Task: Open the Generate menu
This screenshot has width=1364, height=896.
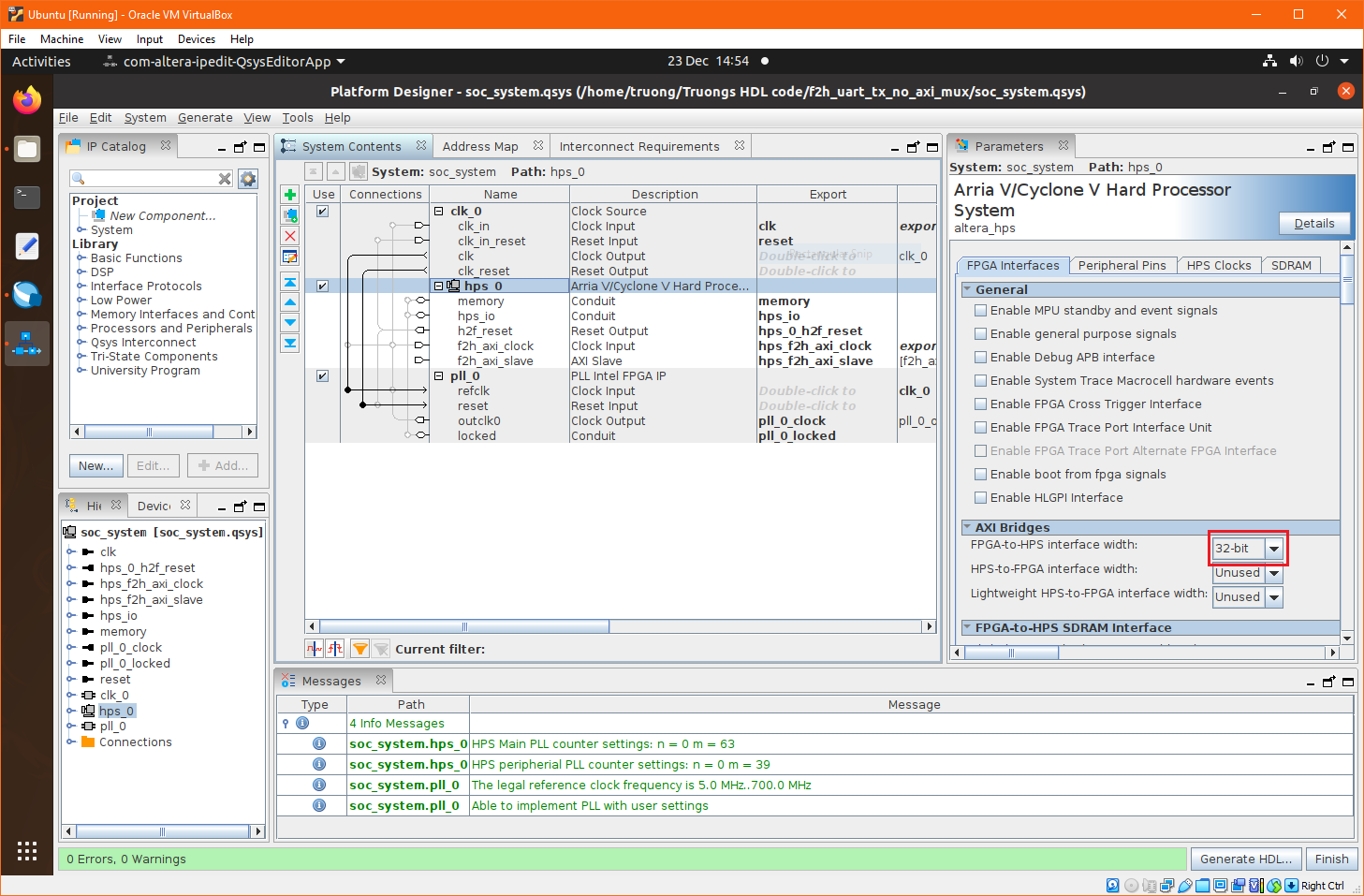Action: 205,118
